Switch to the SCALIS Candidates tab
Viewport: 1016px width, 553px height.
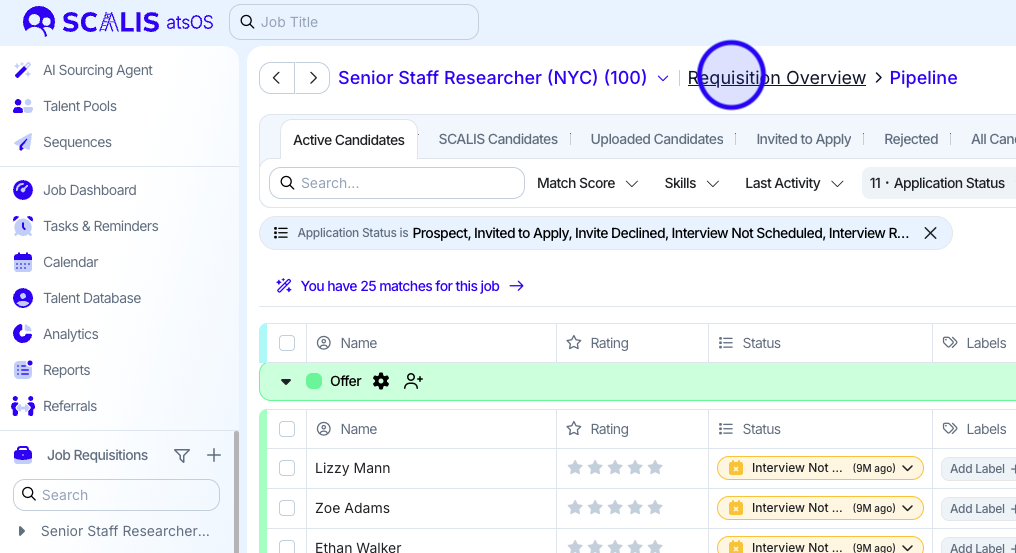point(498,139)
